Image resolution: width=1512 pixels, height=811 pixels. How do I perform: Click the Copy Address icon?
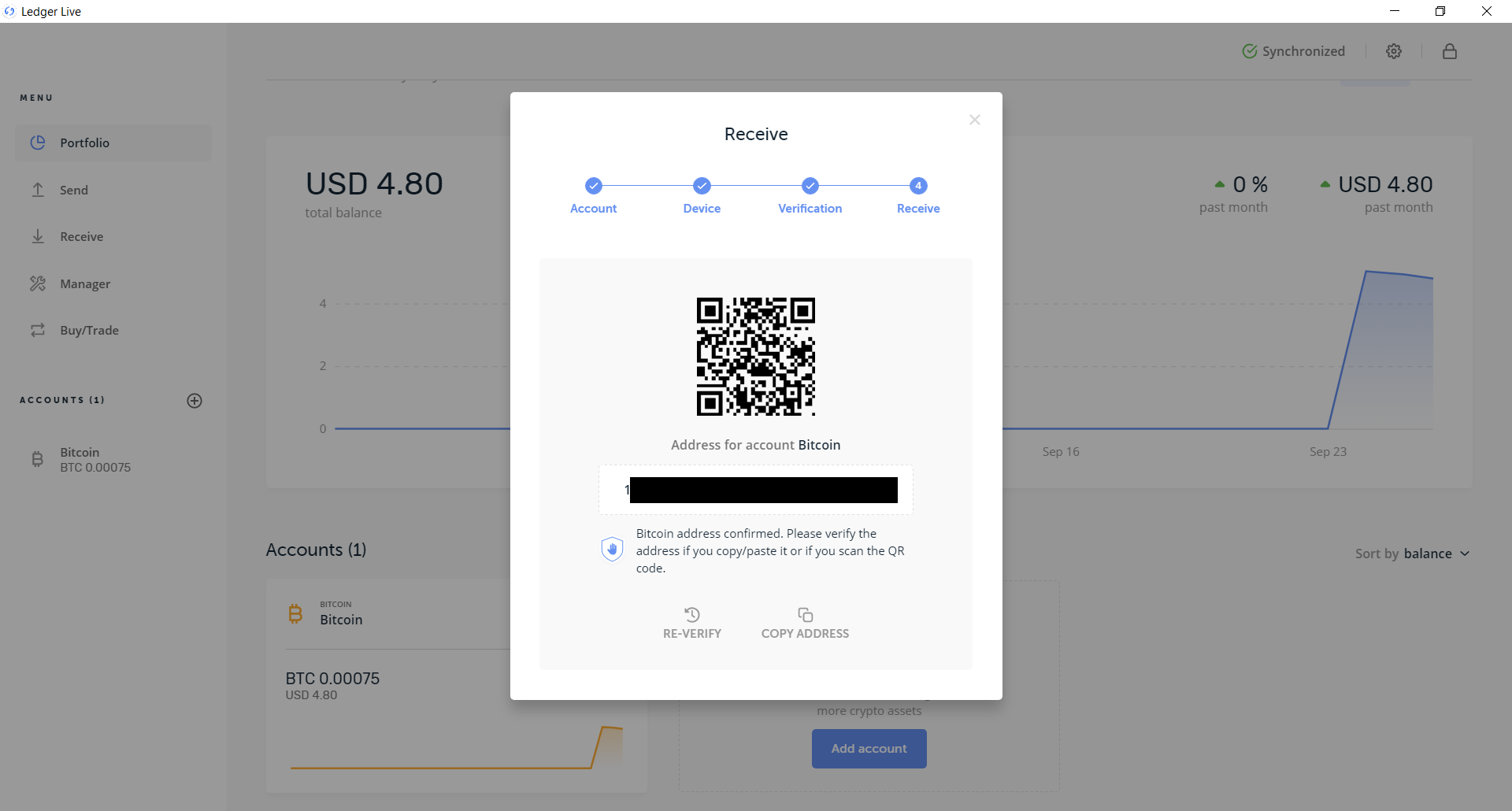click(x=805, y=614)
